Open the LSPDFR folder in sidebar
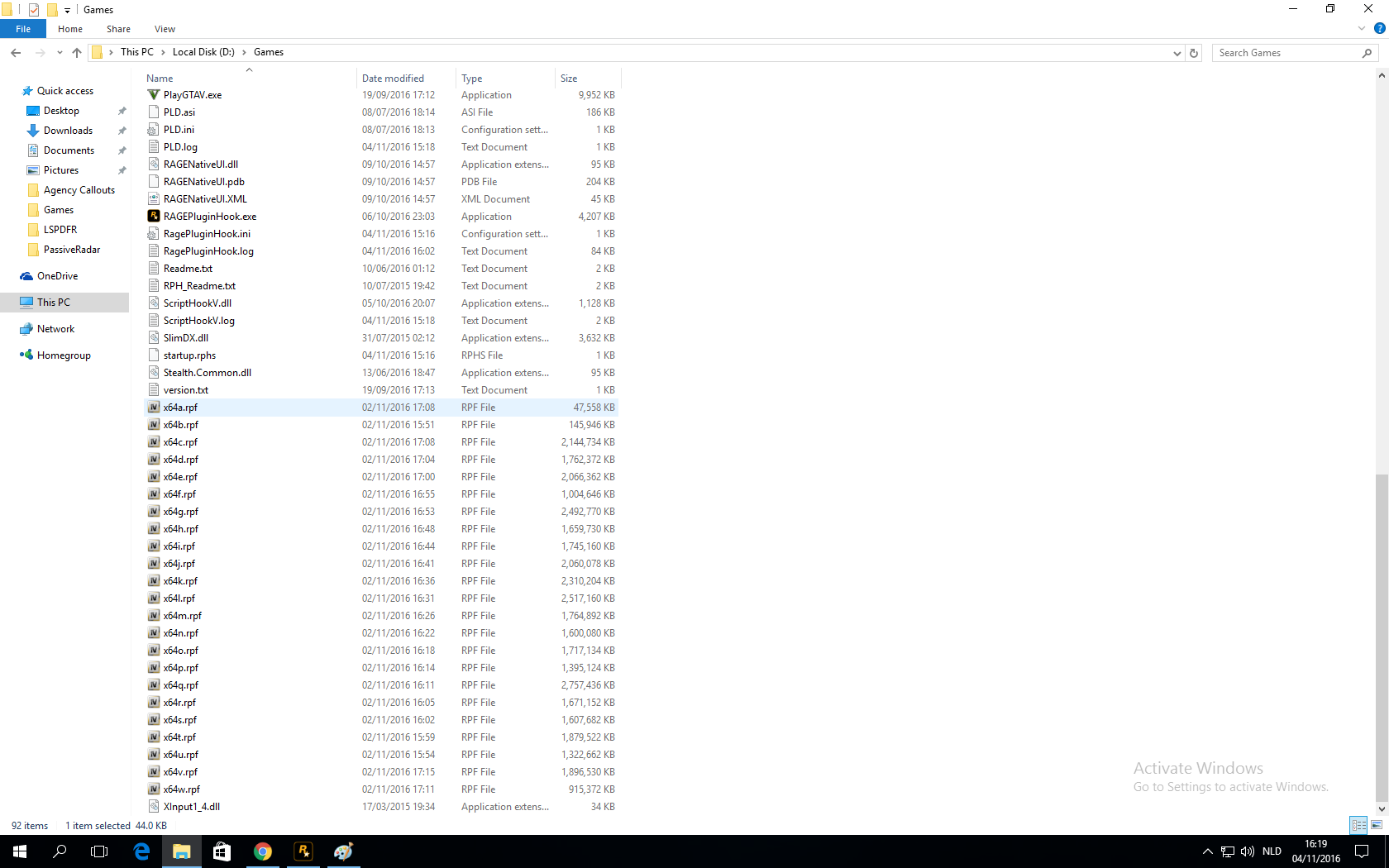The width and height of the screenshot is (1389, 868). click(x=60, y=230)
